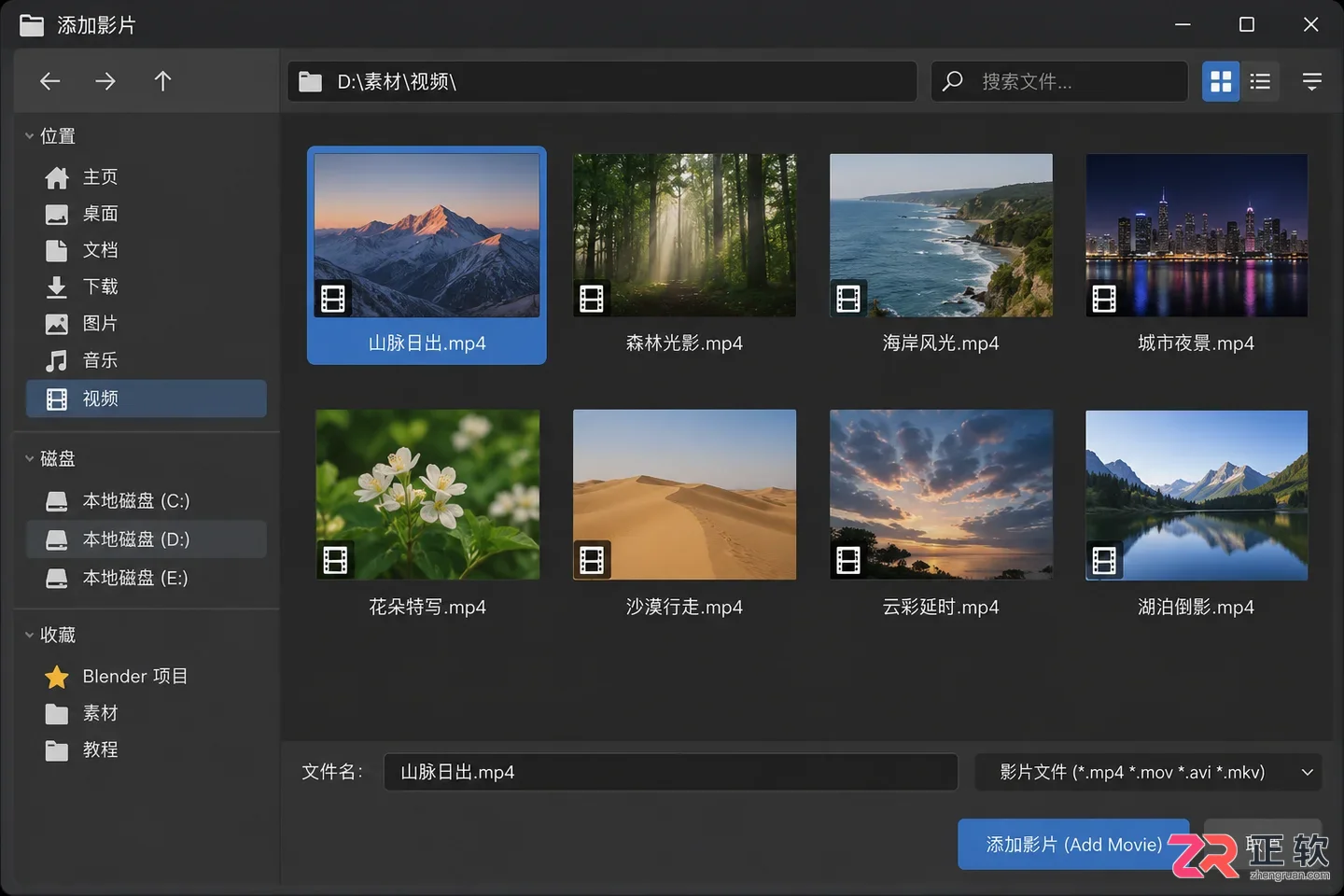The height and width of the screenshot is (896, 1344).
Task: Collapse the 磁盘 section
Action: pos(29,459)
